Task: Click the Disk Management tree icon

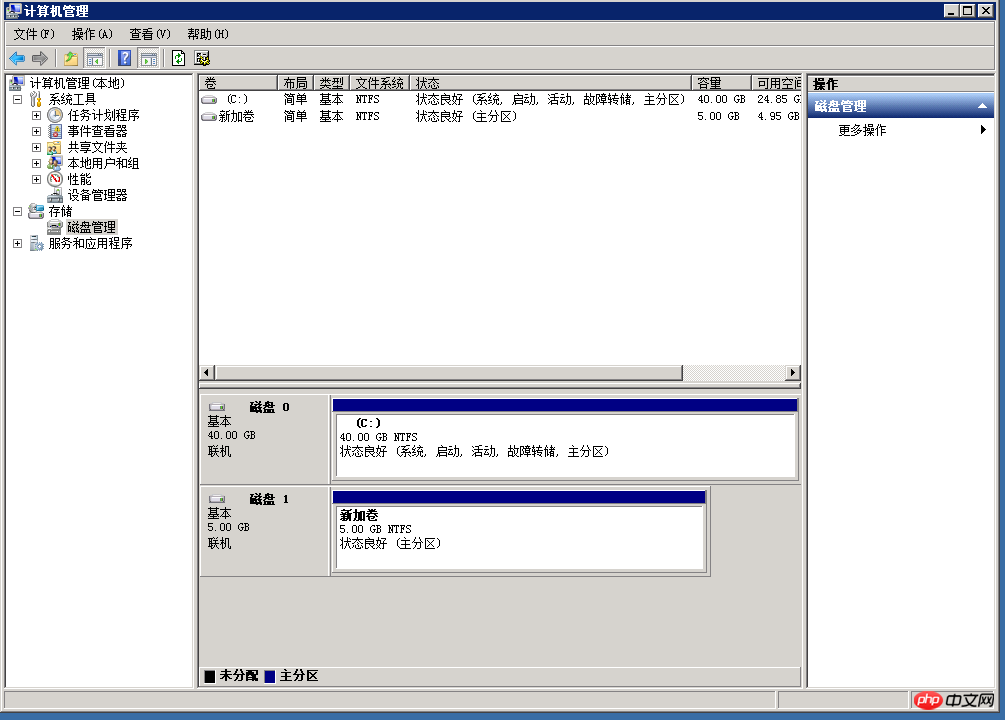Action: (x=55, y=228)
